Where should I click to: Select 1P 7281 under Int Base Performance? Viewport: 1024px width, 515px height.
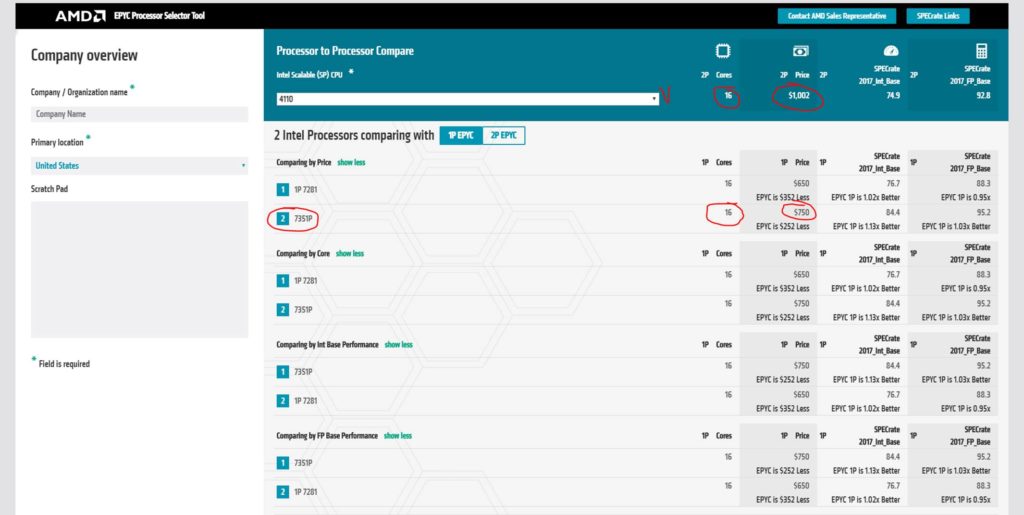coord(306,400)
